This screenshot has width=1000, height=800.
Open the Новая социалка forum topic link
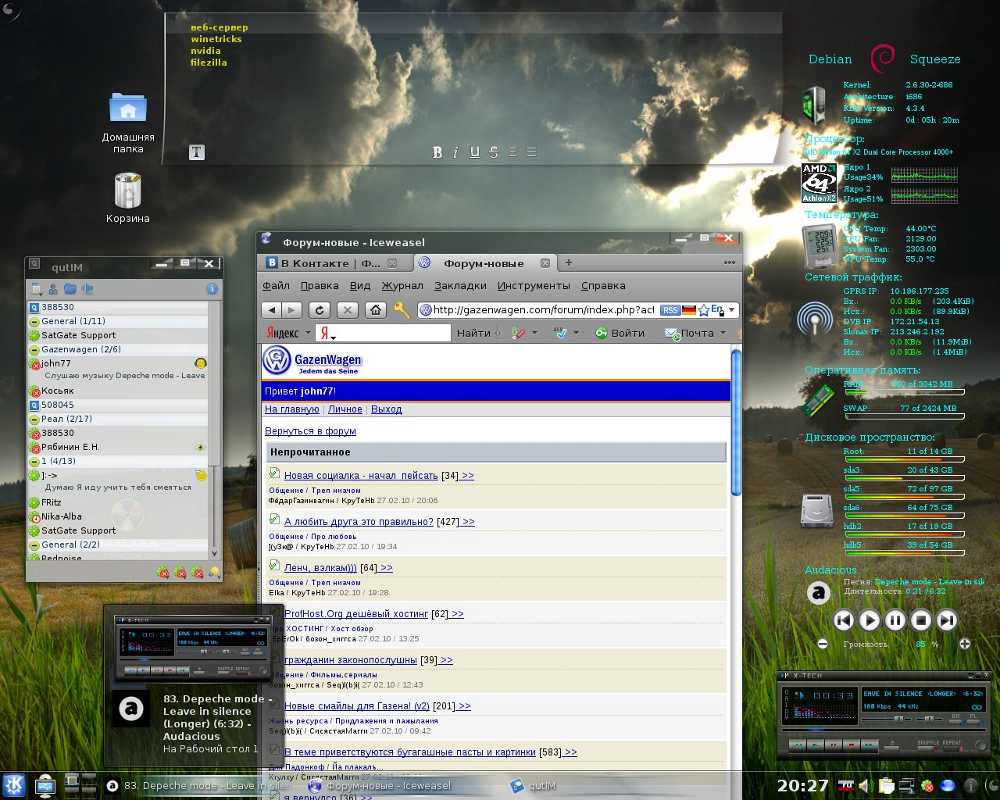point(361,475)
